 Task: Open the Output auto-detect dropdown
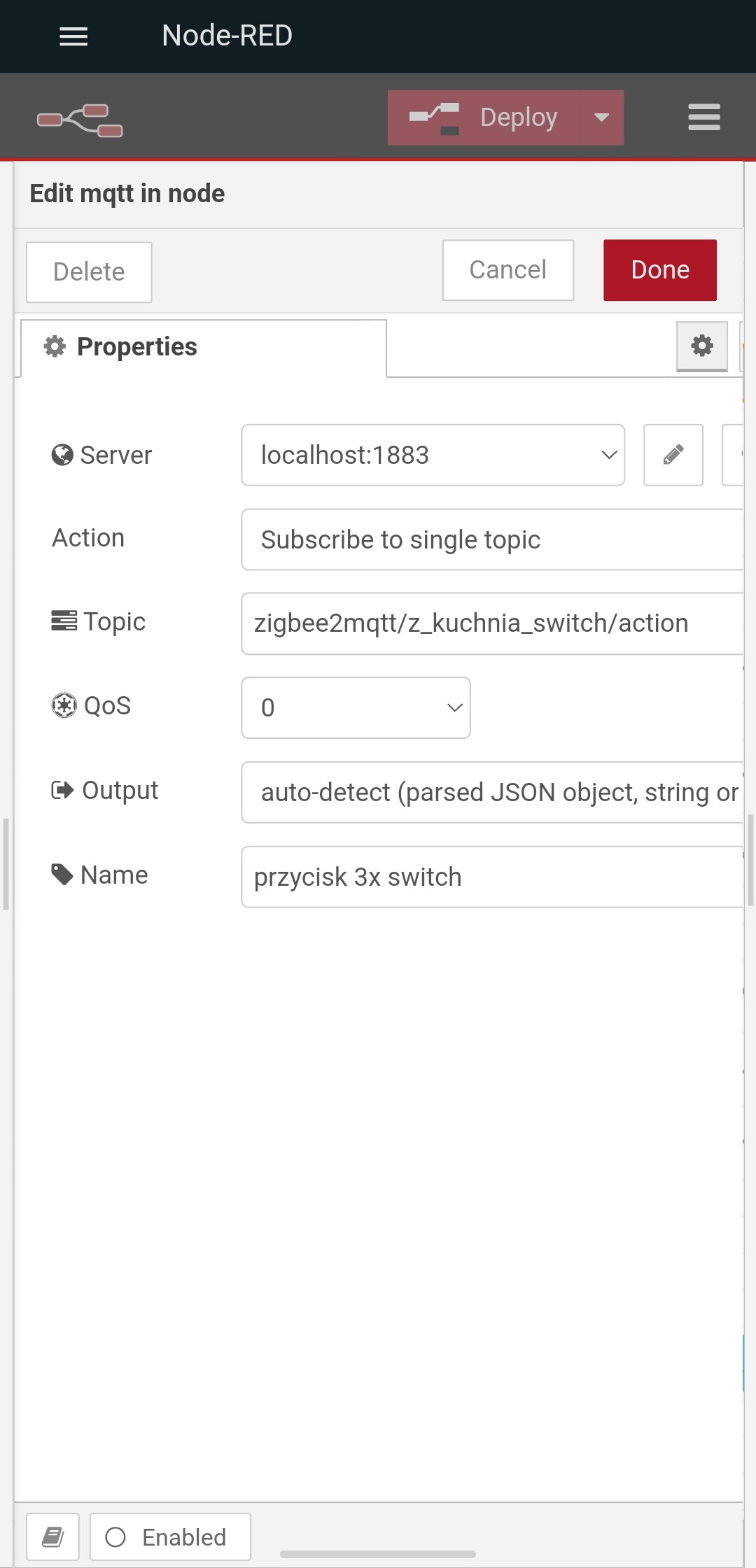(492, 792)
